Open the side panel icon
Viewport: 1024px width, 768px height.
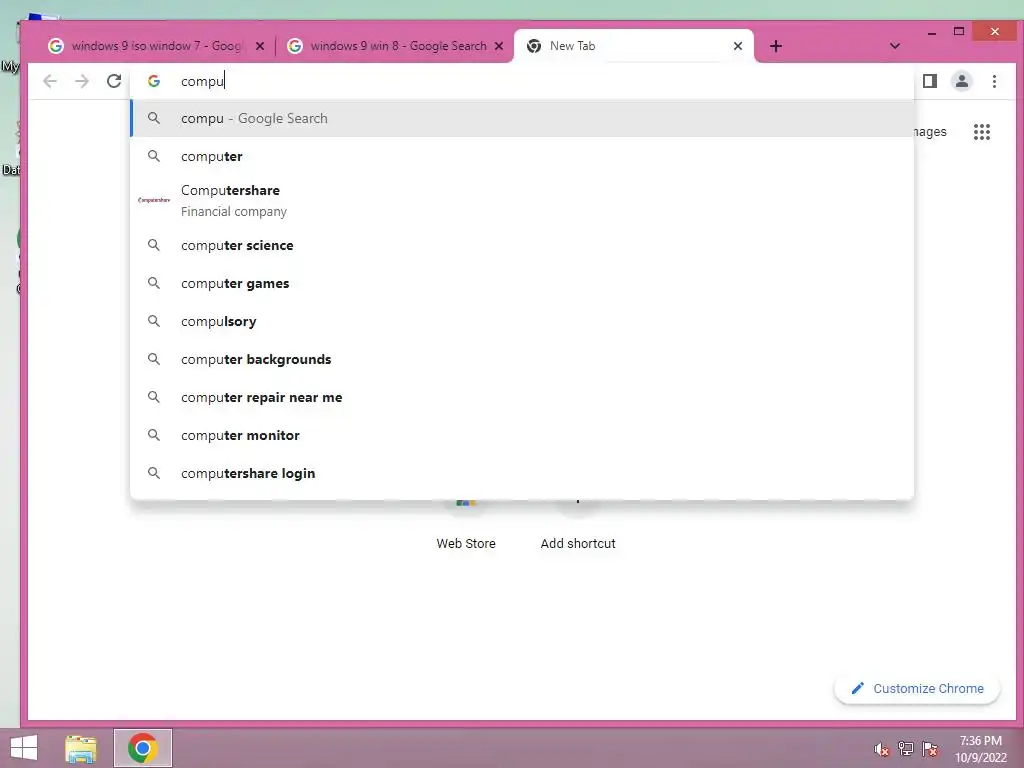point(930,81)
